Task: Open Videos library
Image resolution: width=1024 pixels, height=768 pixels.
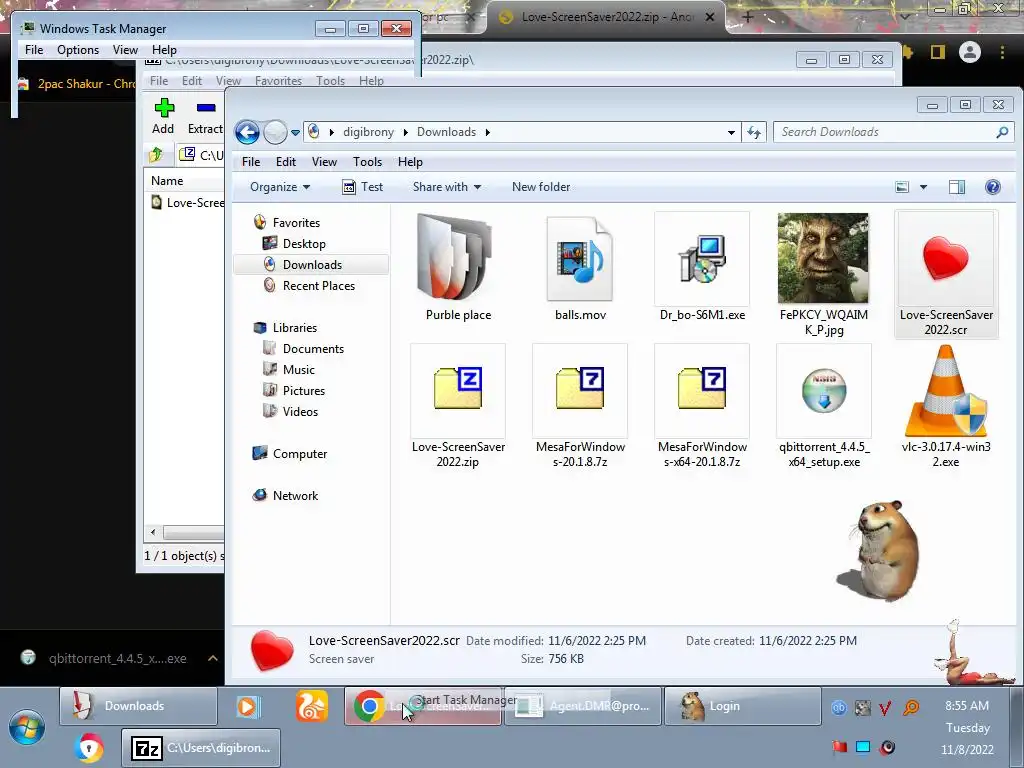Action: (x=300, y=411)
